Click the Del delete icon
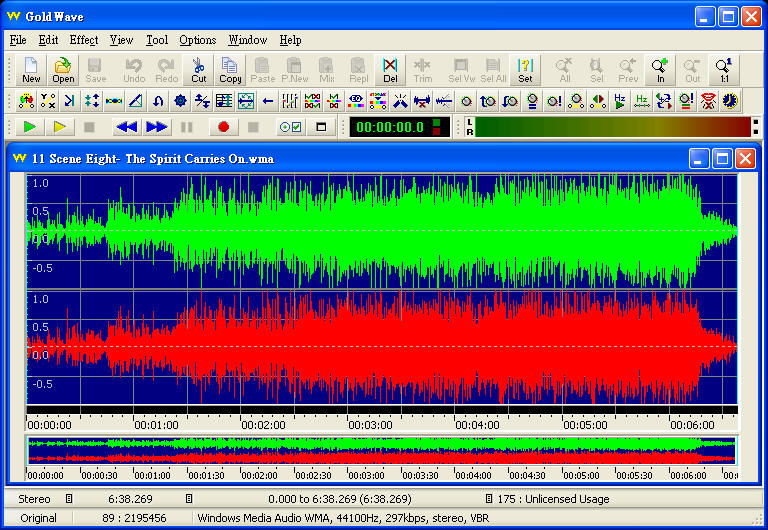The width and height of the screenshot is (768, 530). point(390,70)
